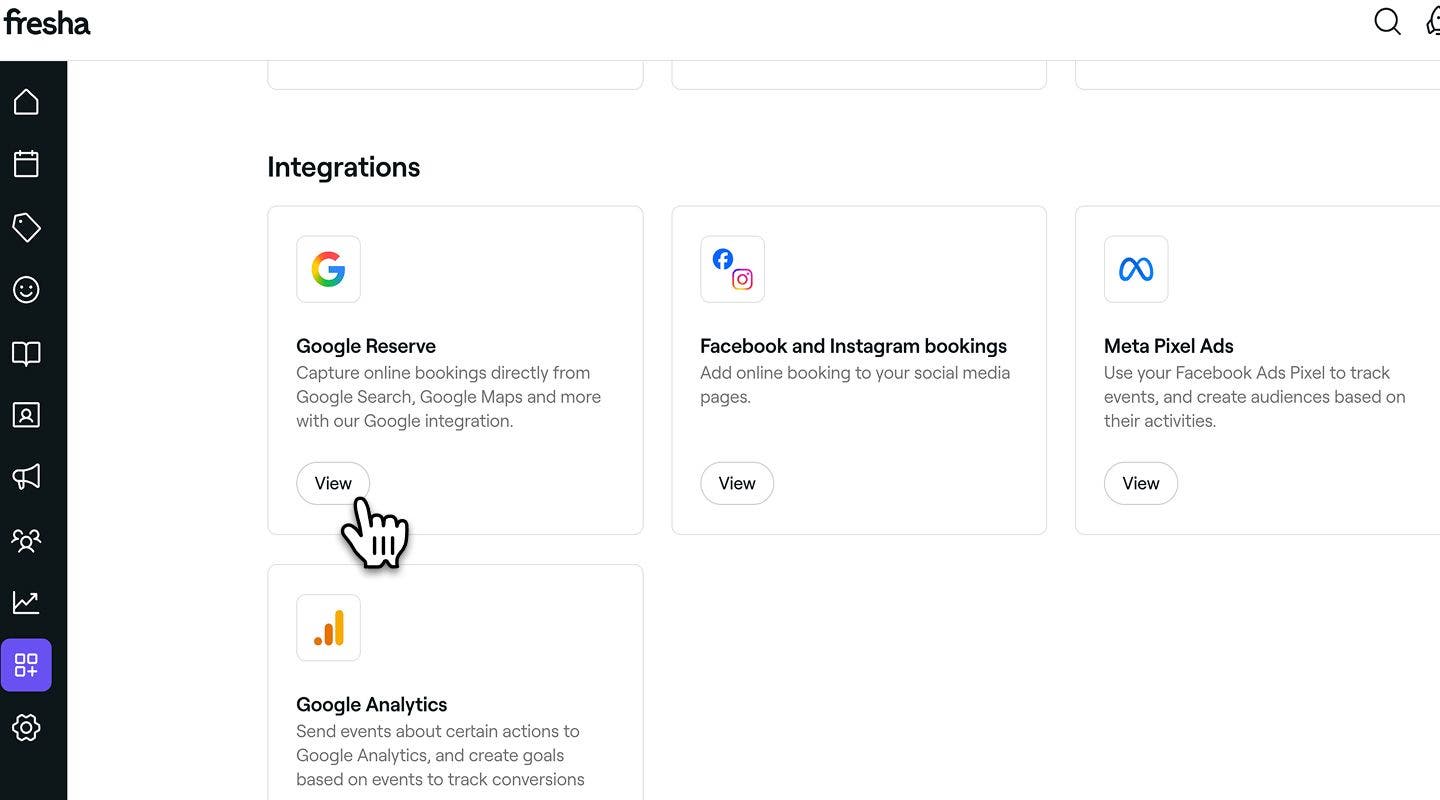View the Meta Pixel Ads integration
The width and height of the screenshot is (1440, 800).
[1141, 483]
